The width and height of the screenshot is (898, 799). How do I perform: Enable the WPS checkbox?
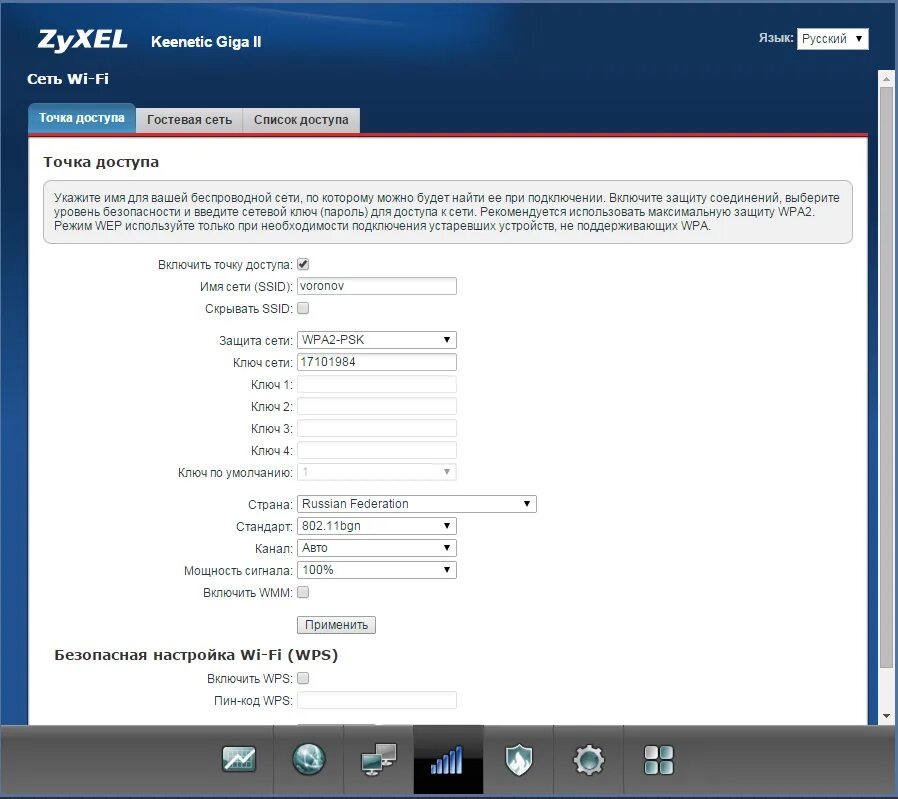pyautogui.click(x=303, y=678)
